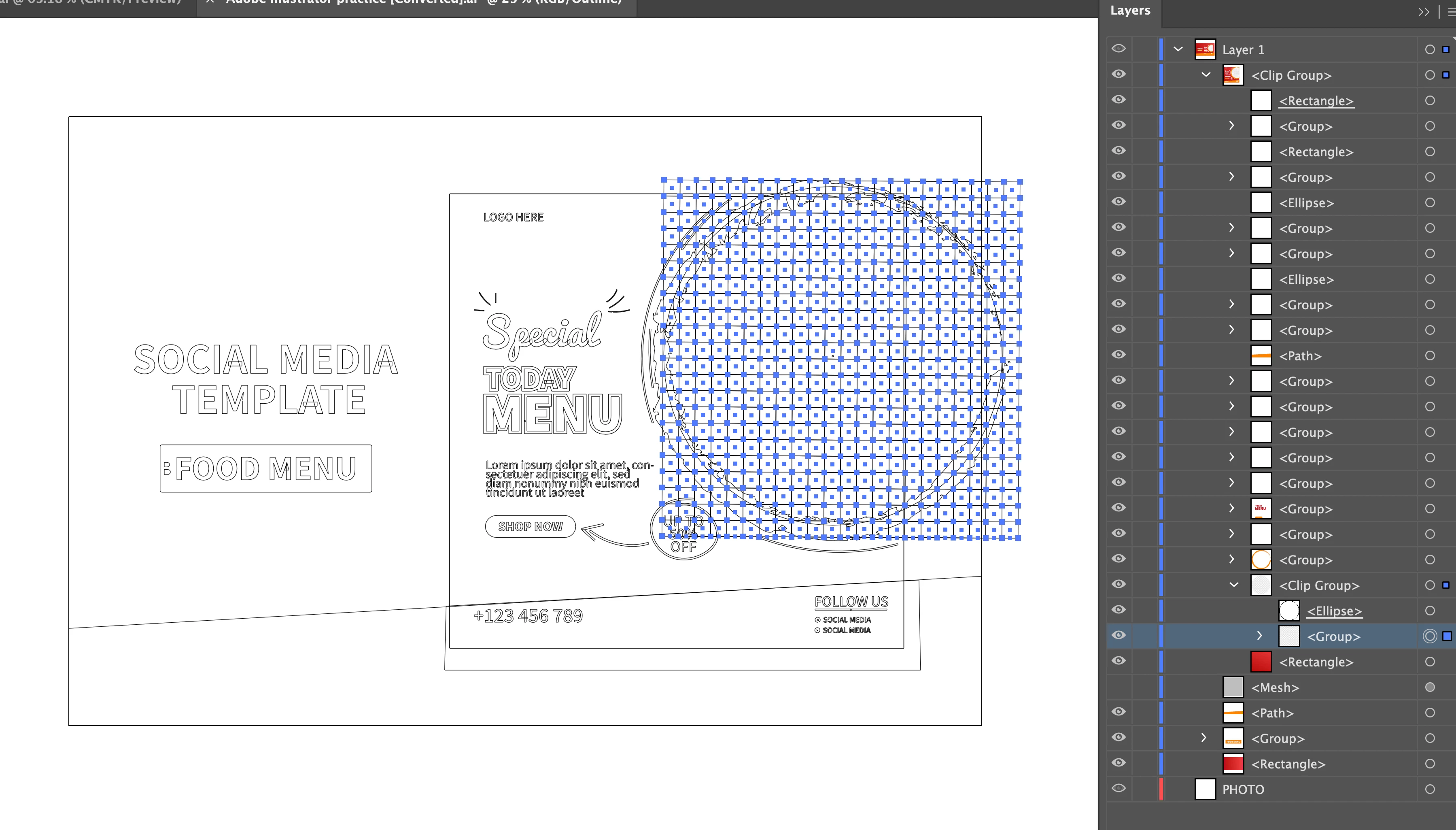Collapse the nested Clip Group containing Ellipse
The image size is (1456, 830).
coord(1234,585)
